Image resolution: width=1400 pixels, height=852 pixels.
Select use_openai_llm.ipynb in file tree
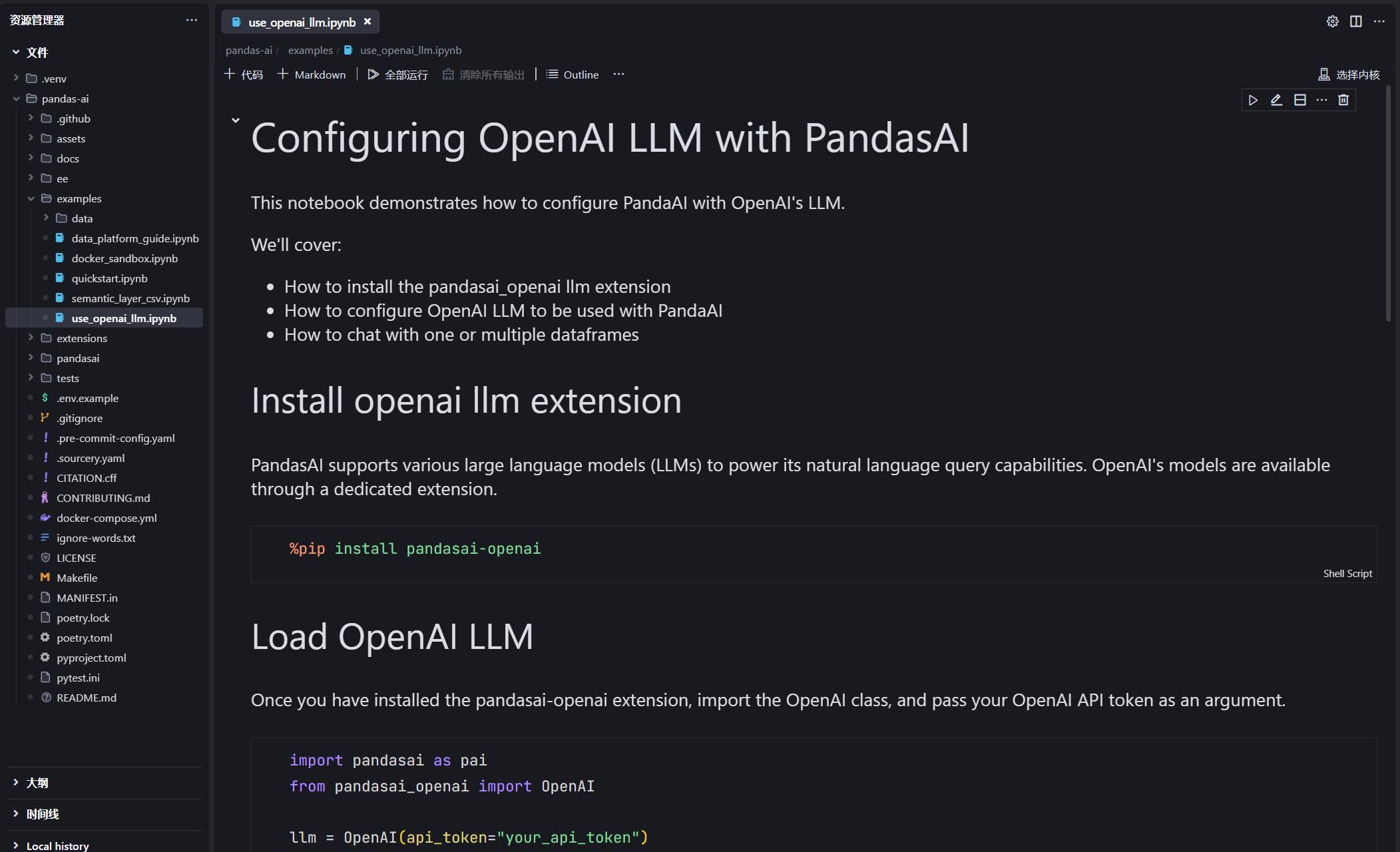(x=104, y=318)
